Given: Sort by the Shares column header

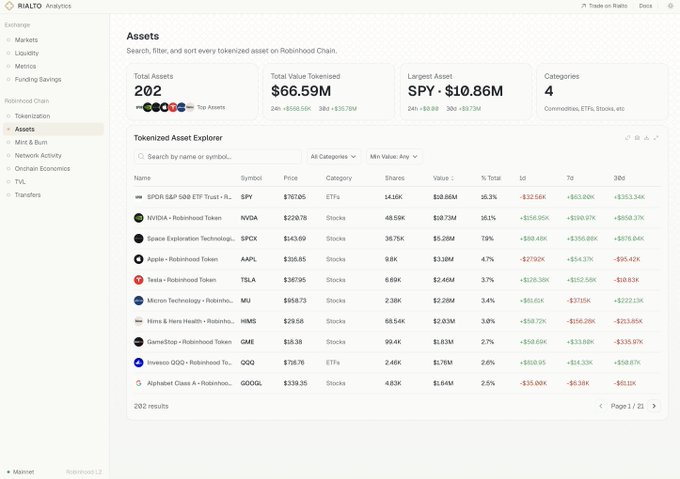Looking at the screenshot, I should point(395,178).
